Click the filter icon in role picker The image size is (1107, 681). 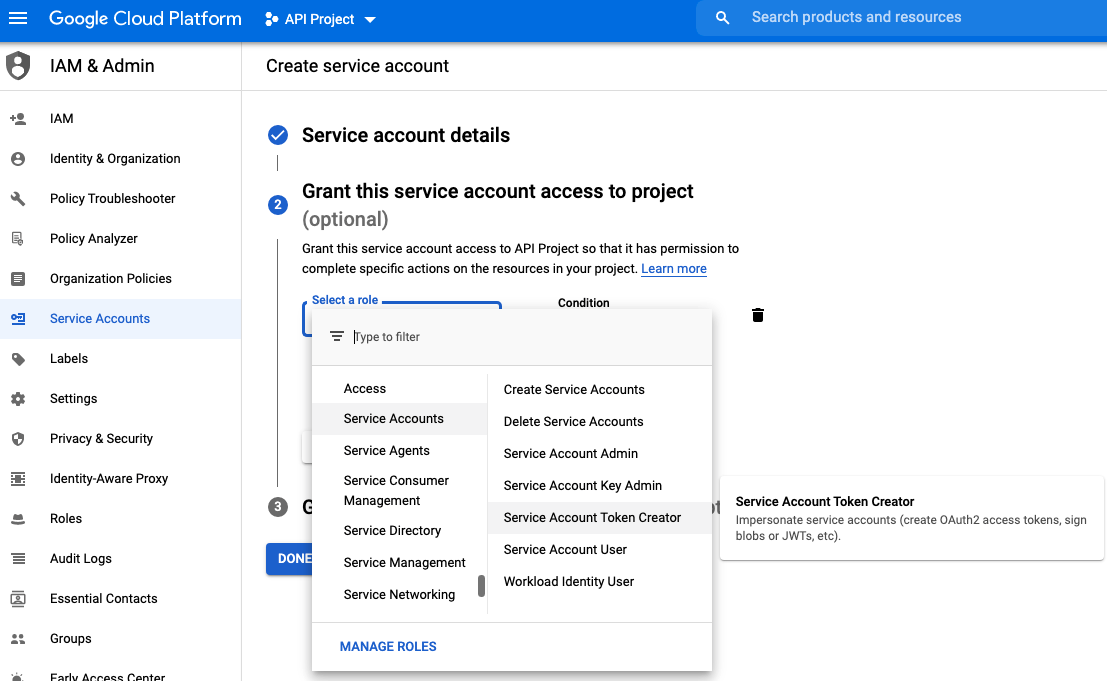337,337
